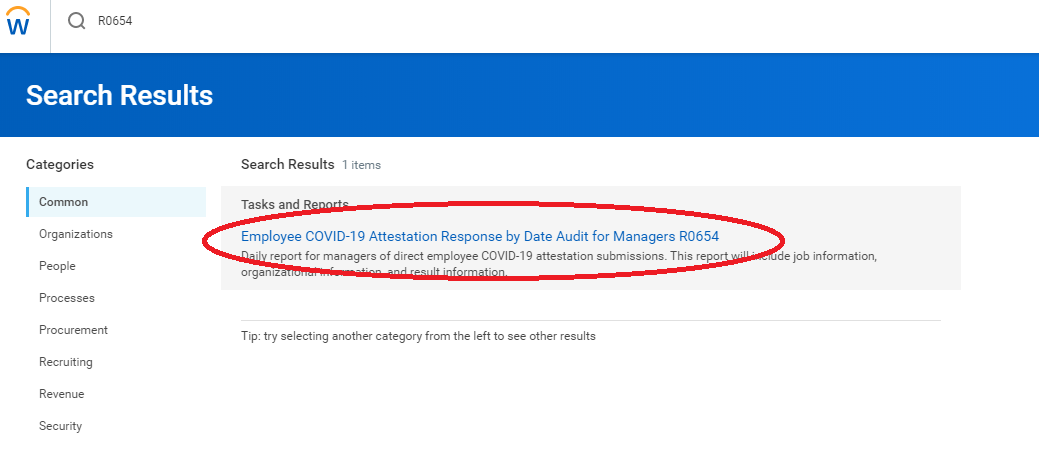Click the Categories heading

60,164
